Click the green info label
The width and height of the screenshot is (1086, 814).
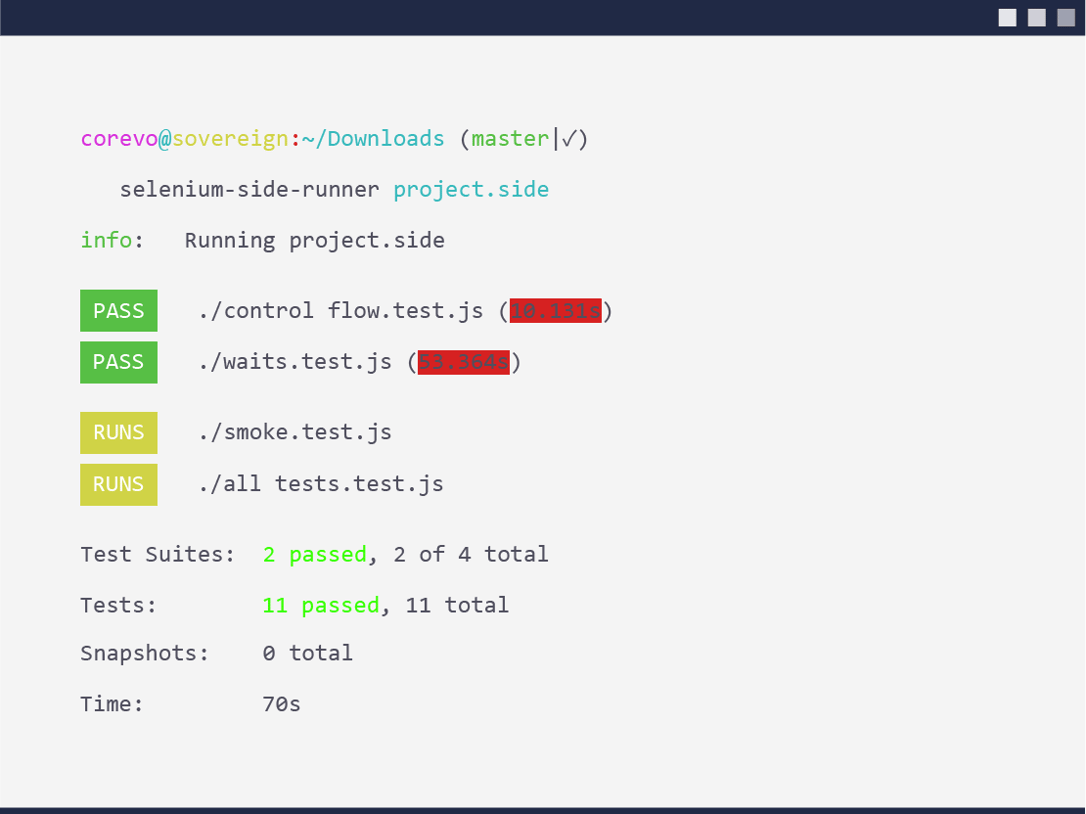[106, 241]
